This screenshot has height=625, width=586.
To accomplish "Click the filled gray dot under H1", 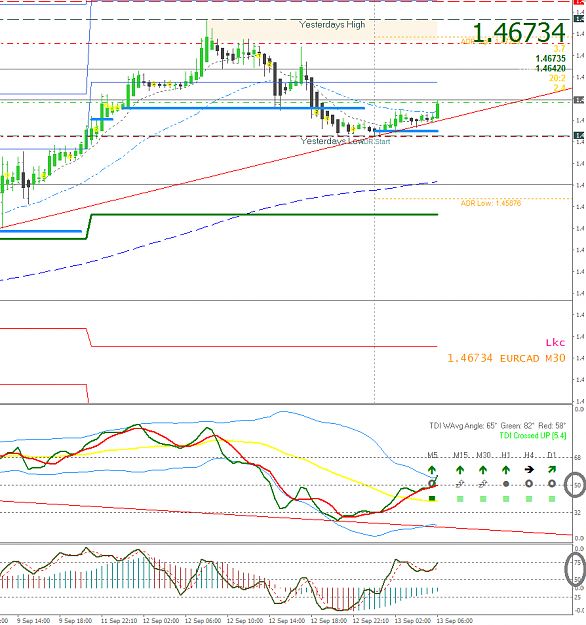I will click(506, 484).
